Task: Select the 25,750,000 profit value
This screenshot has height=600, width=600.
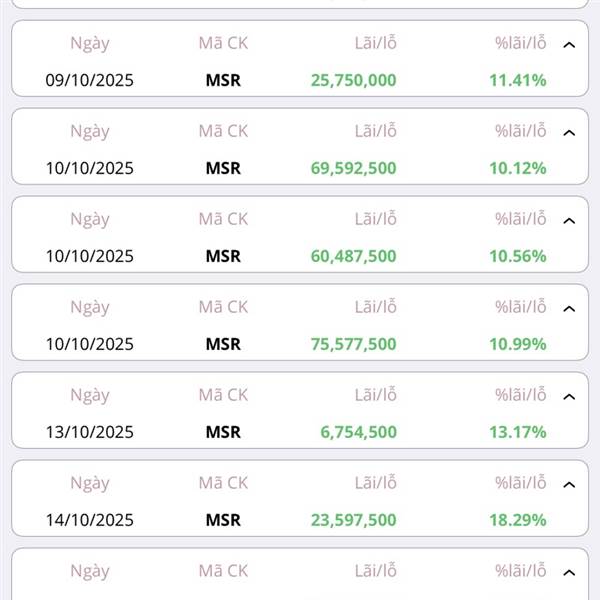Action: tap(353, 80)
